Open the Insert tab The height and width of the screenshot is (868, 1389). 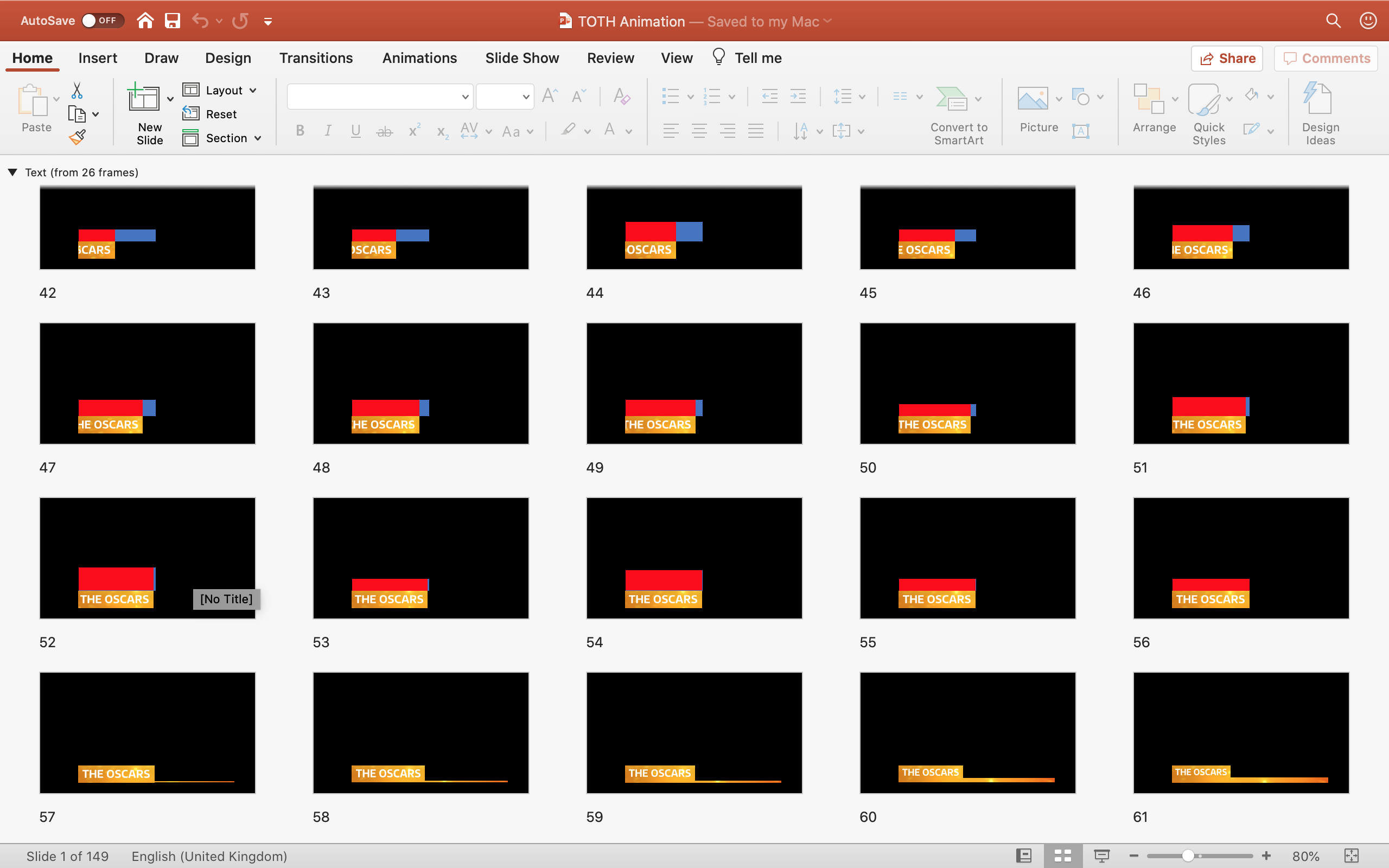click(x=98, y=58)
